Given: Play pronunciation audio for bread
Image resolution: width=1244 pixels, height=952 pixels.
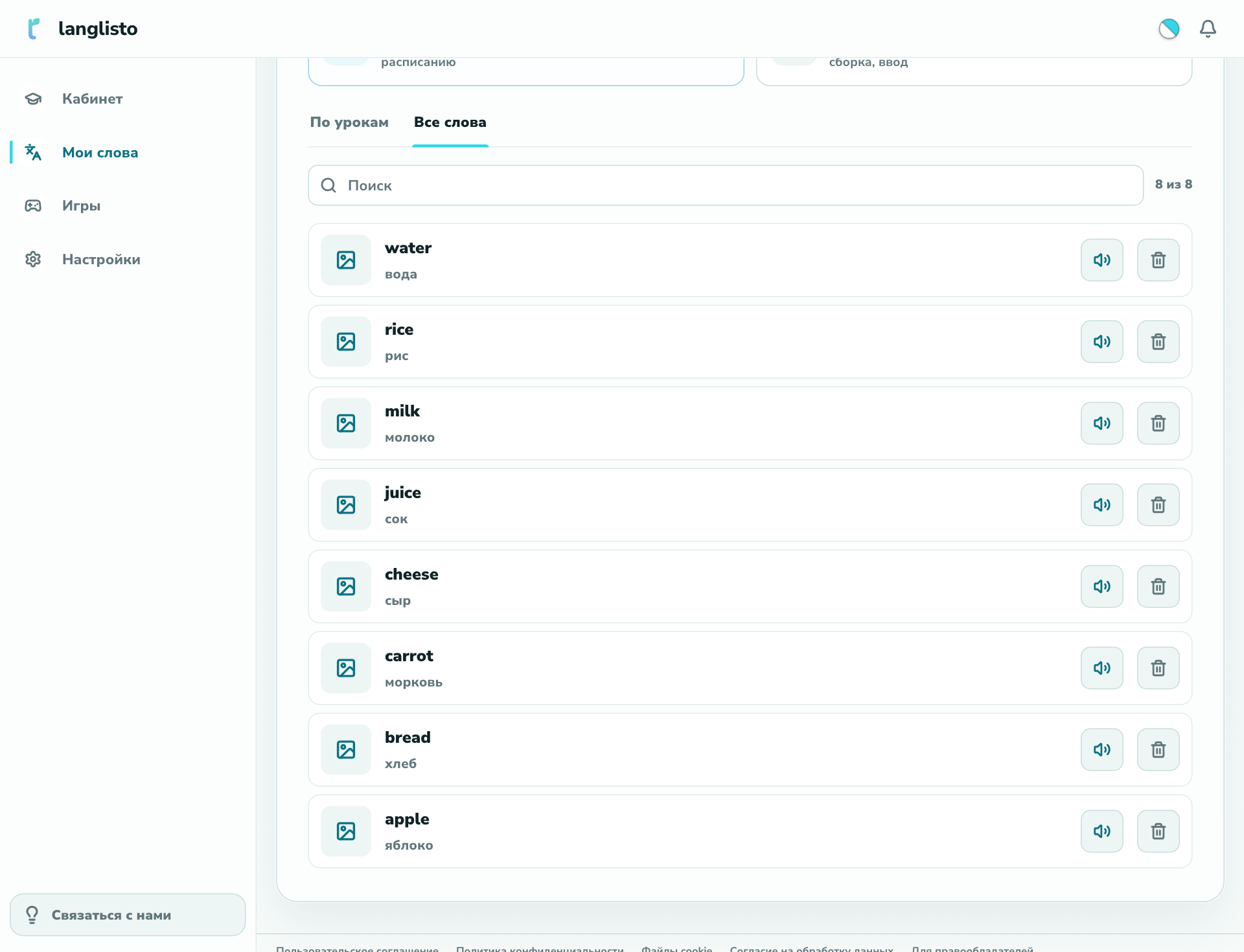Looking at the screenshot, I should 1101,749.
